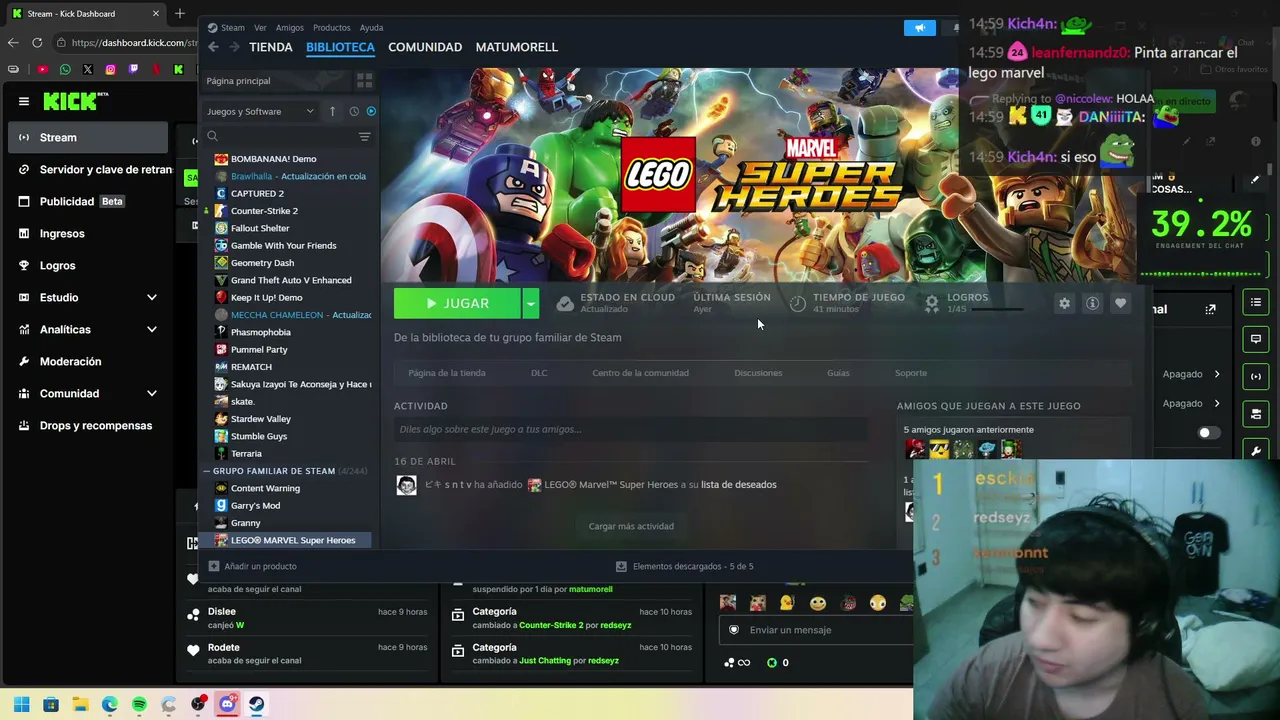Open Spotify from the taskbar

(139, 704)
